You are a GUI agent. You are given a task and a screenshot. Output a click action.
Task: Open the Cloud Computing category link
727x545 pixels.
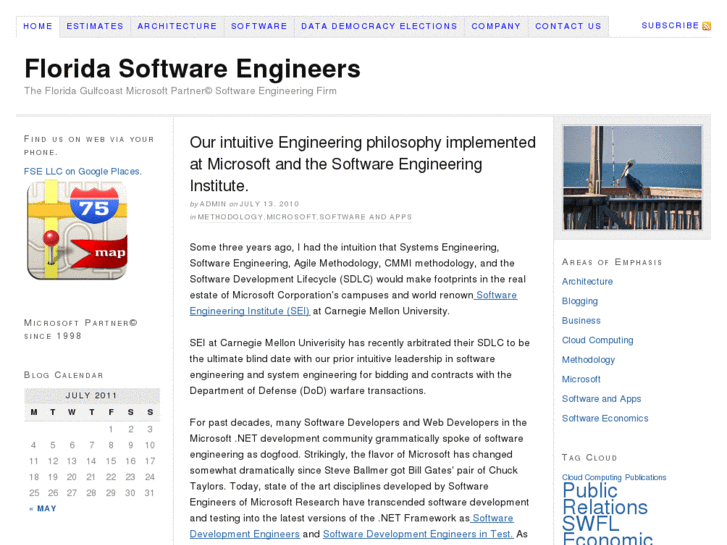coord(597,340)
